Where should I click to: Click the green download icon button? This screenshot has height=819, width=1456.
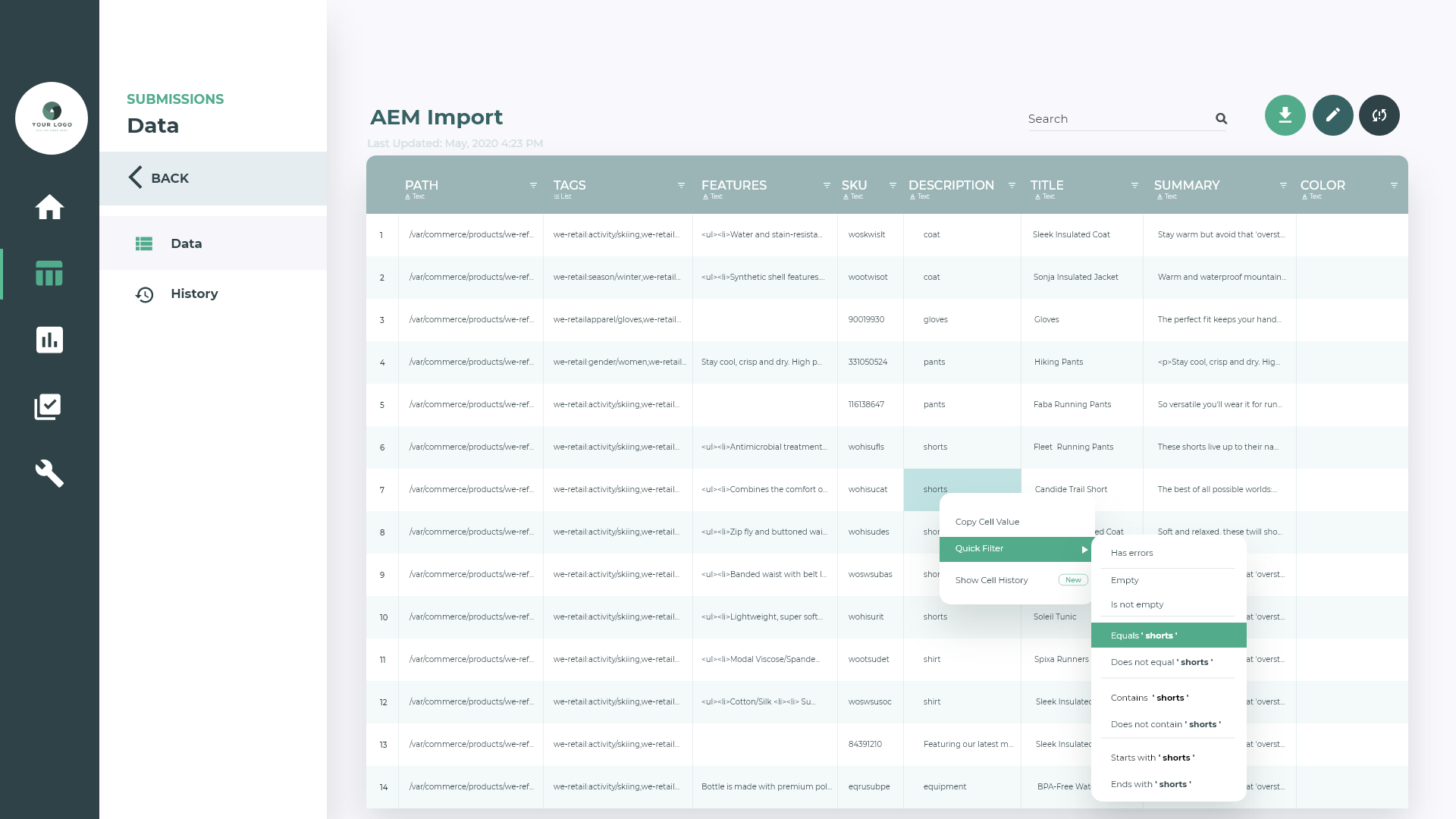tap(1285, 115)
